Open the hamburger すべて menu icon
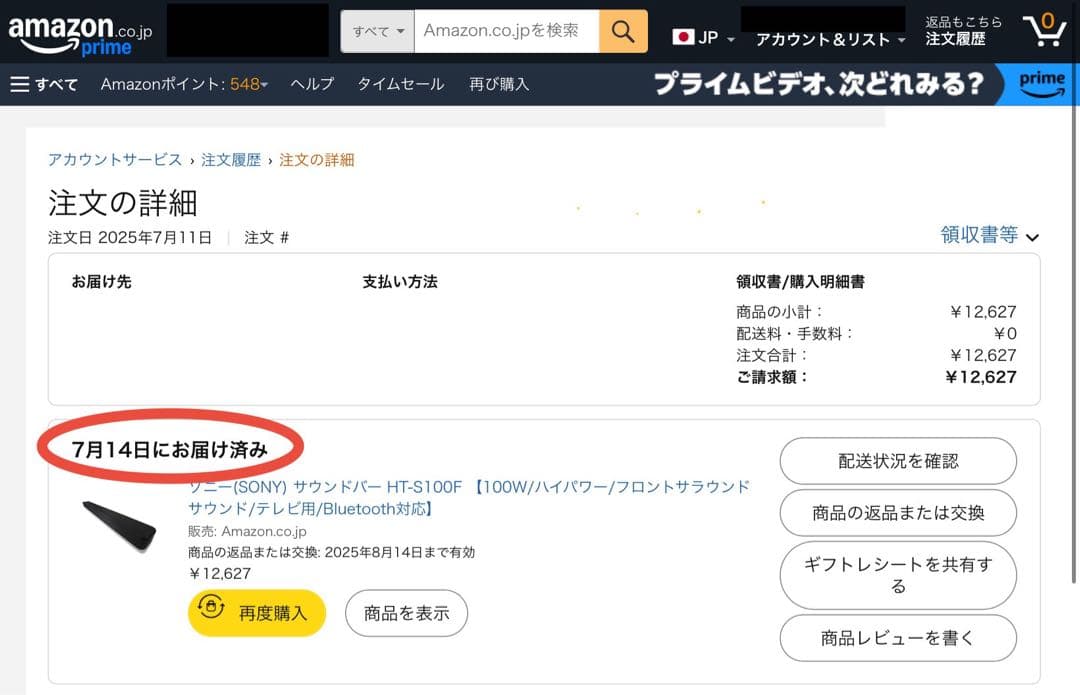Image resolution: width=1080 pixels, height=695 pixels. (x=20, y=84)
